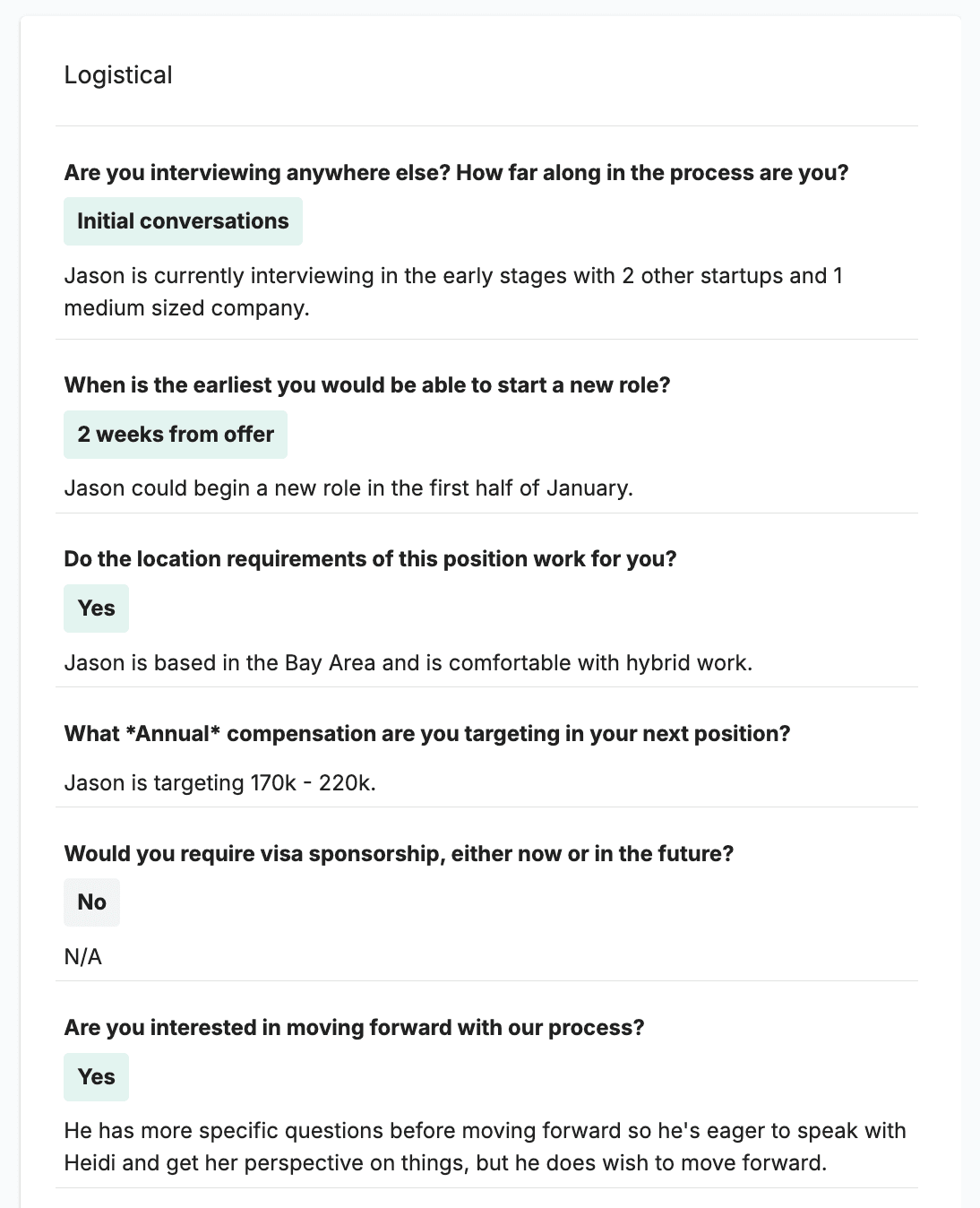Click the question about interviewing anywhere else

[x=456, y=173]
